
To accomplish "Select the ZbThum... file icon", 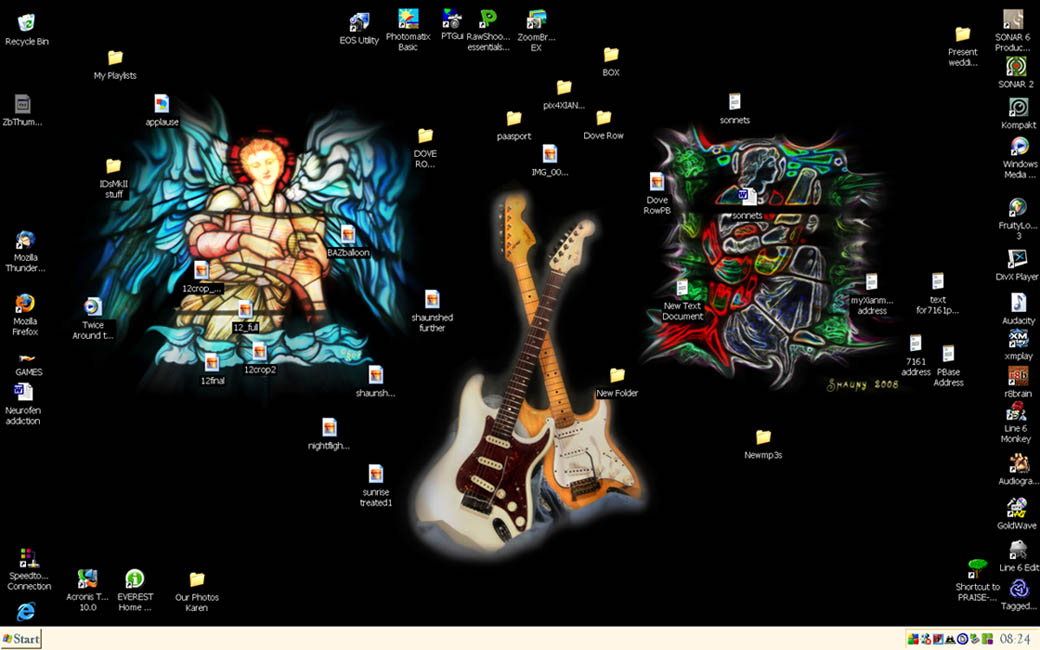I will tap(23, 104).
